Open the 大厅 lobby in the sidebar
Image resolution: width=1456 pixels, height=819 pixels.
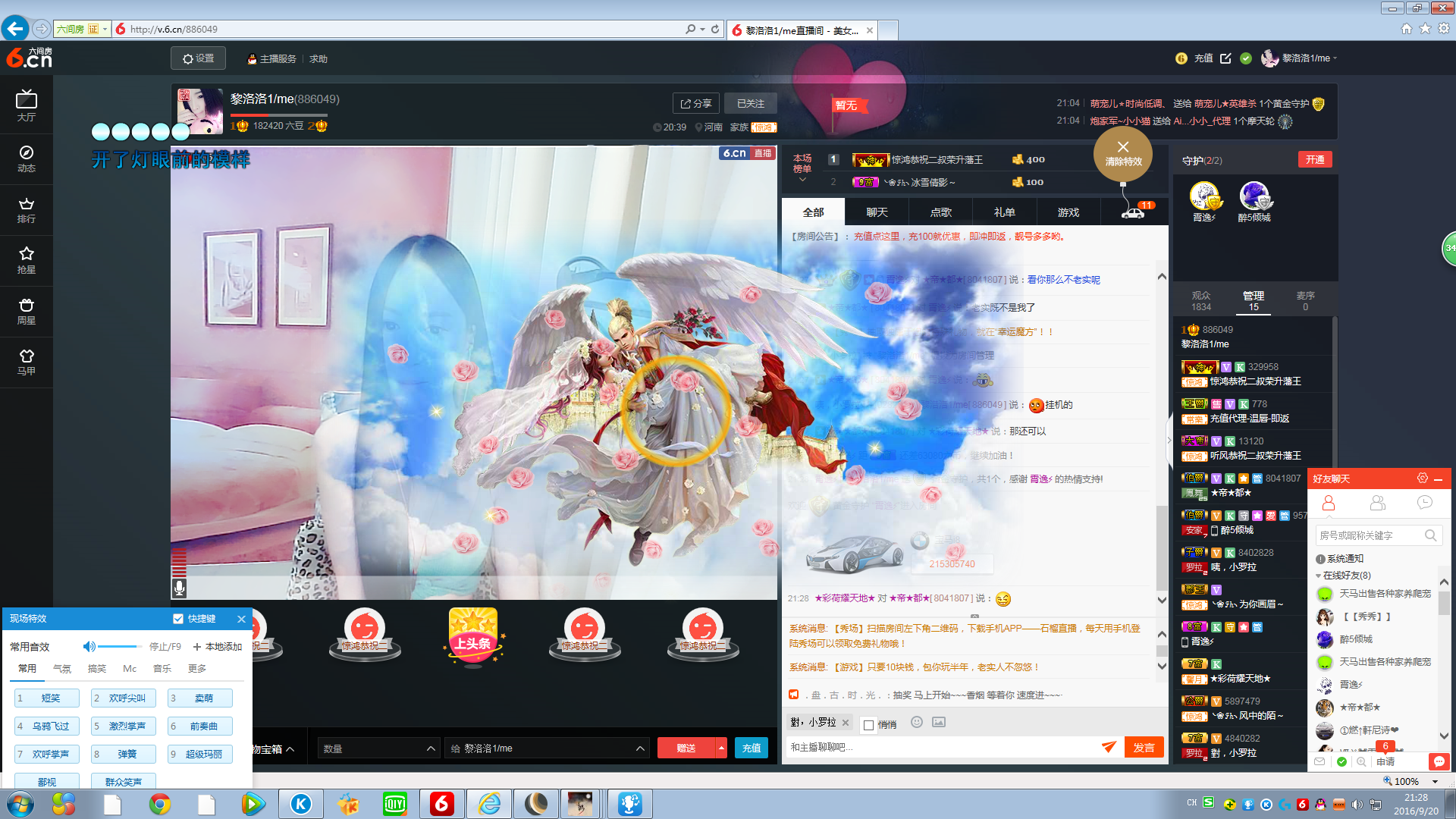pos(27,105)
